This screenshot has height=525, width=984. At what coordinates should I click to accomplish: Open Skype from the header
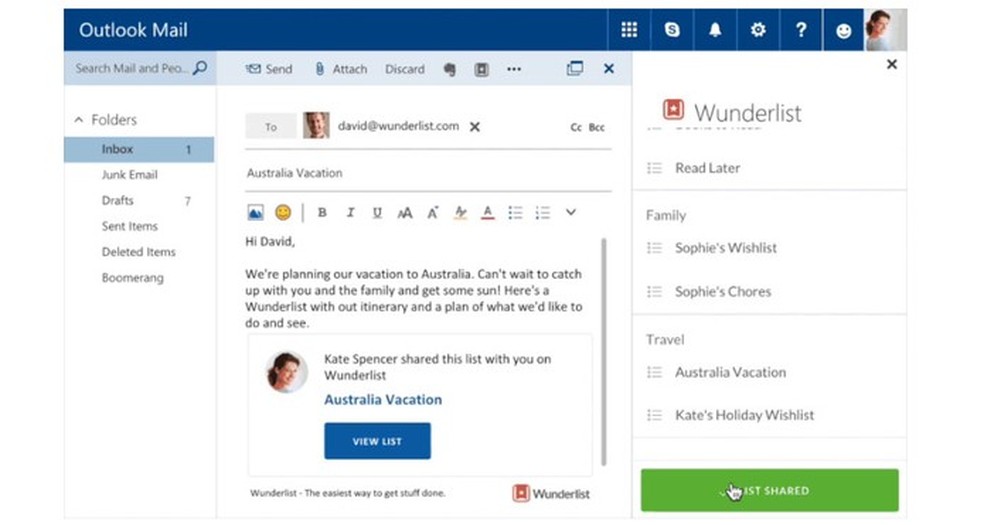coord(672,29)
